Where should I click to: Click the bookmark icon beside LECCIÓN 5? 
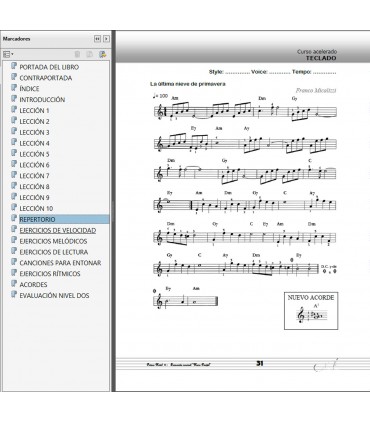(14, 153)
